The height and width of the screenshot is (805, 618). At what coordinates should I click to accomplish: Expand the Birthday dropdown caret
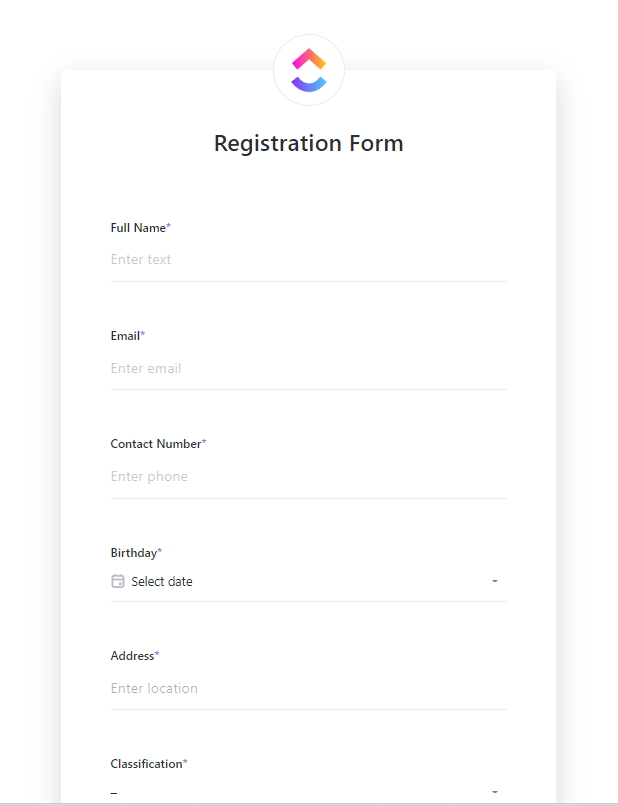coord(494,581)
